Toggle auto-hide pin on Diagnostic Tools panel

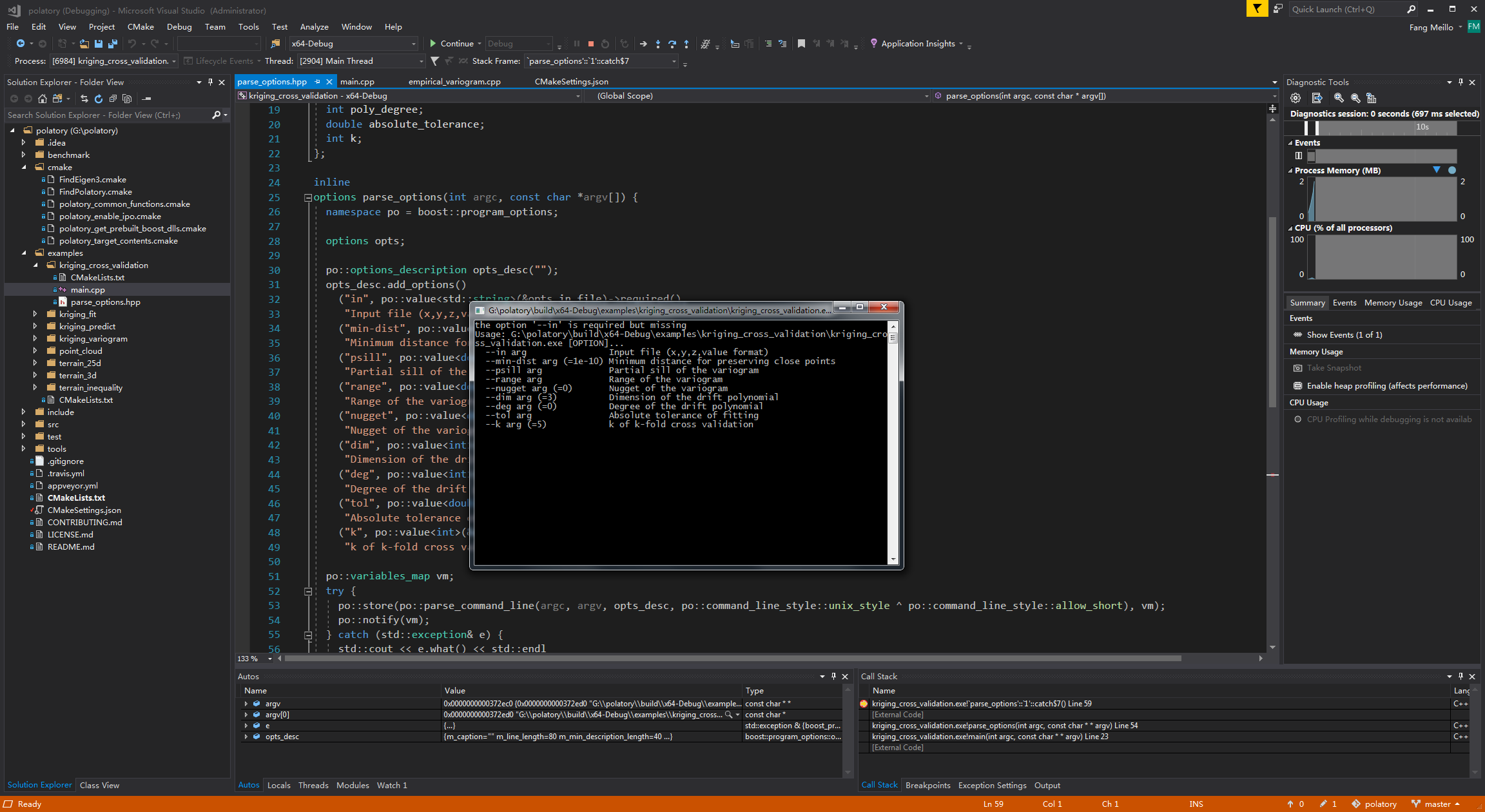(1461, 82)
